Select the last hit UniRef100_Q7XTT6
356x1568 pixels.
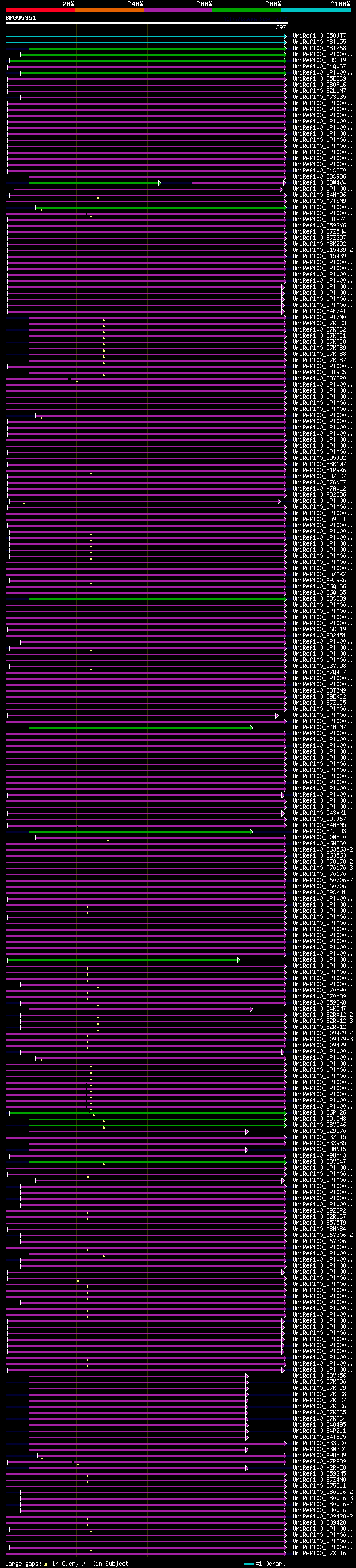click(319, 1553)
